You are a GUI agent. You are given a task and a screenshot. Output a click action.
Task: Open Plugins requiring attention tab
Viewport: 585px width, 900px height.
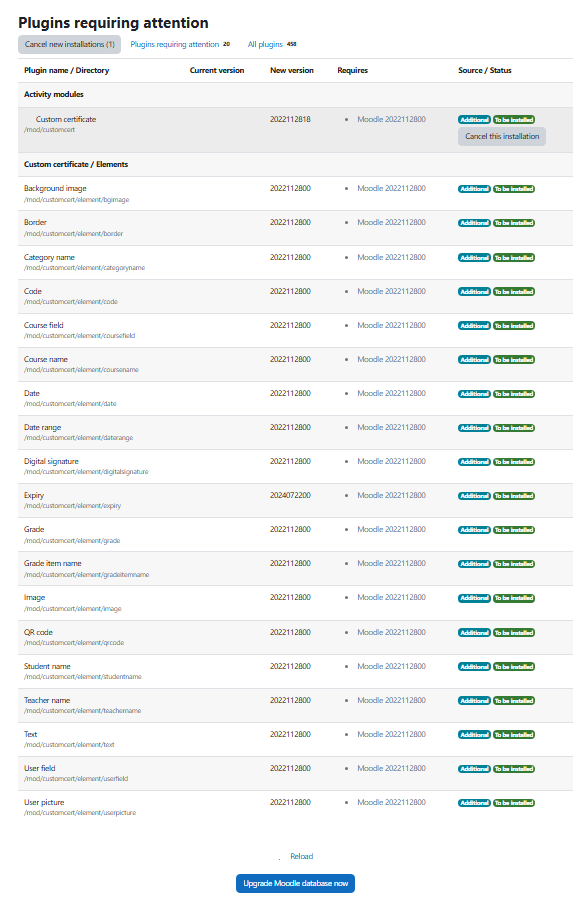(175, 44)
